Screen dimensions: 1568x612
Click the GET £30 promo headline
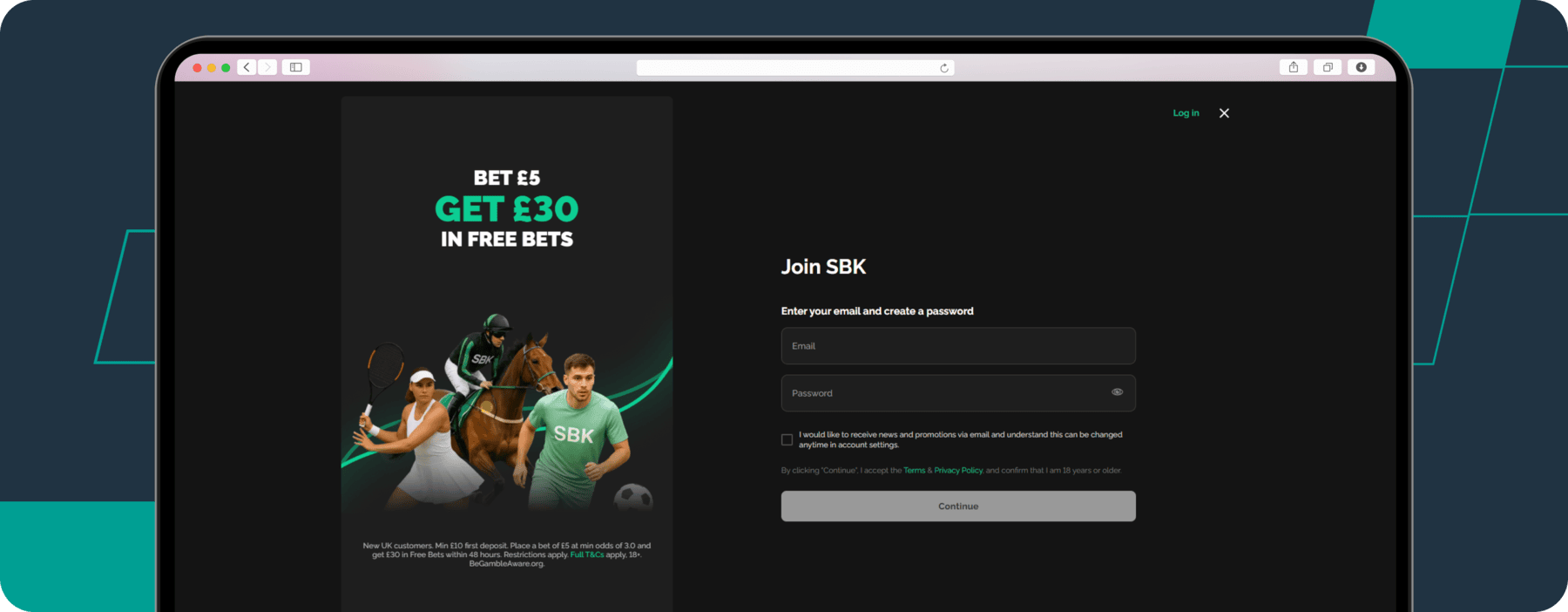pyautogui.click(x=507, y=209)
